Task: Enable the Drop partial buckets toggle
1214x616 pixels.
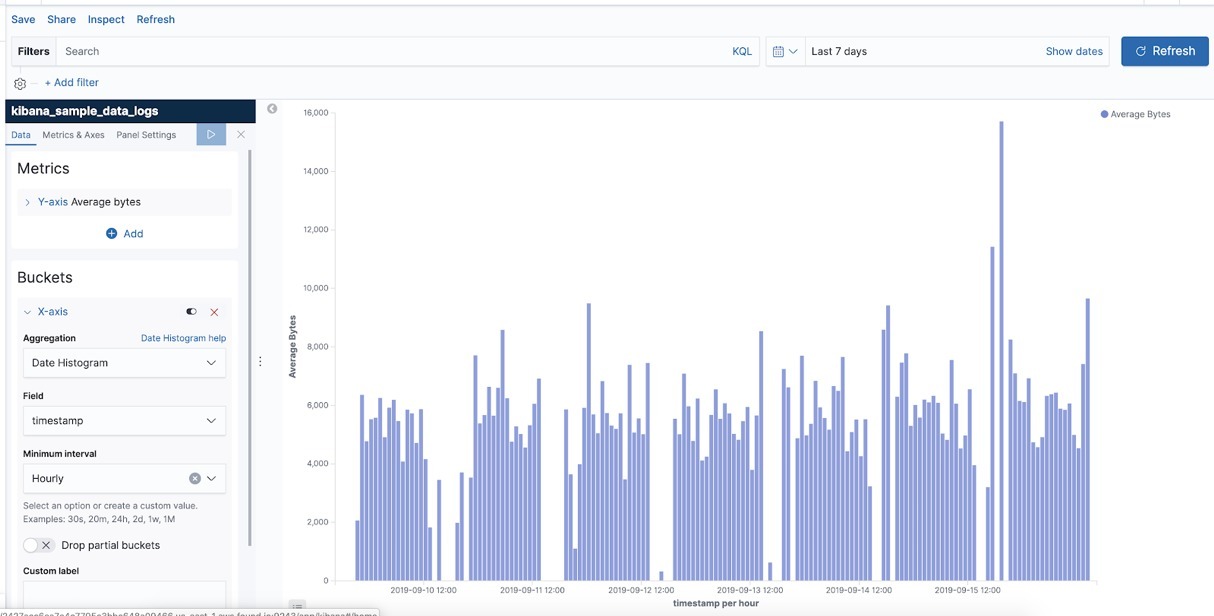Action: tap(30, 544)
